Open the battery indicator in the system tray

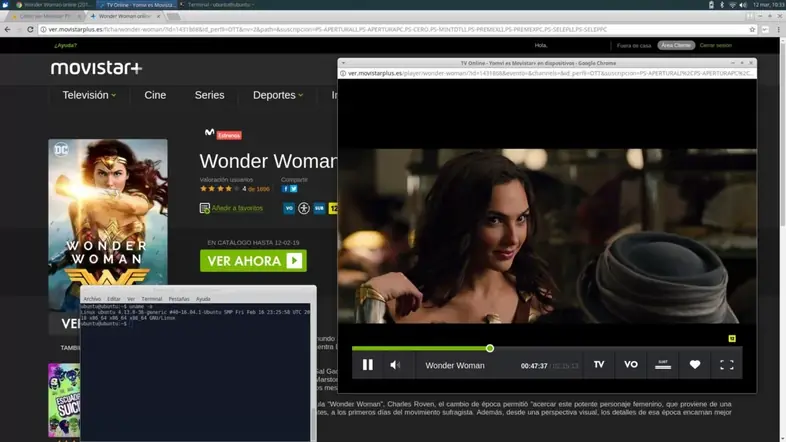[x=711, y=5]
